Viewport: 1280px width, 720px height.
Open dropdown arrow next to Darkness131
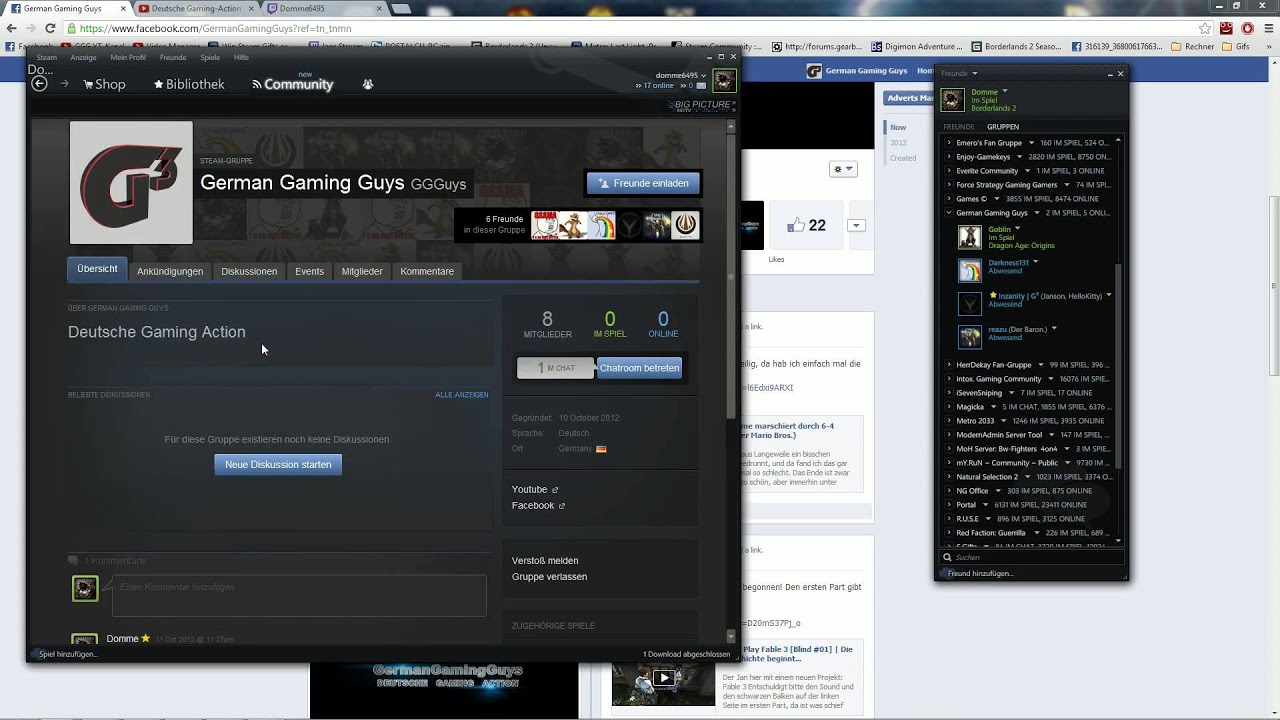1035,262
